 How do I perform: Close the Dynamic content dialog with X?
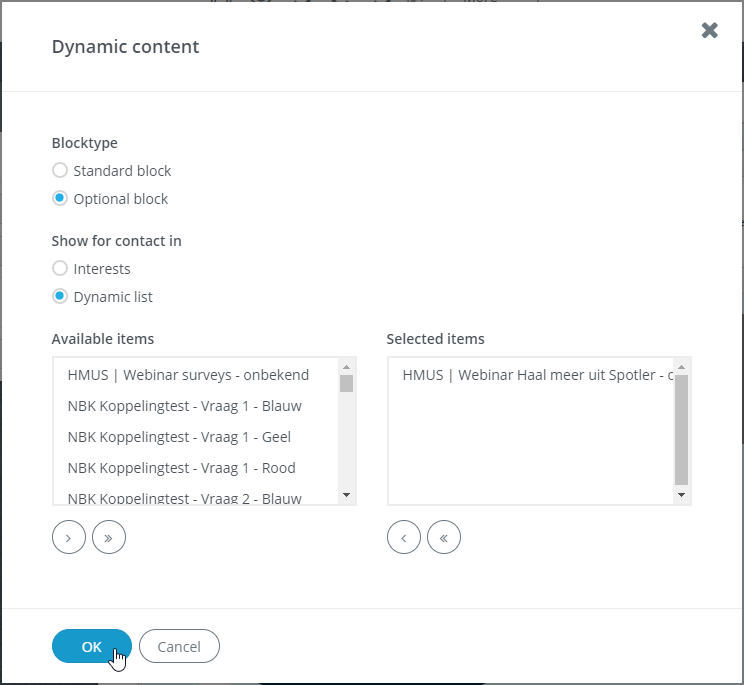(709, 30)
